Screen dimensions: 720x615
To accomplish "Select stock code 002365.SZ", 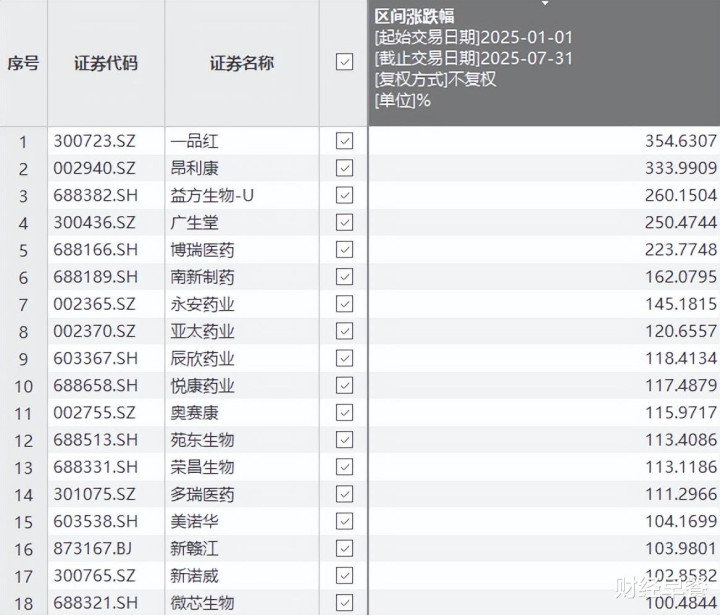I will pyautogui.click(x=95, y=304).
